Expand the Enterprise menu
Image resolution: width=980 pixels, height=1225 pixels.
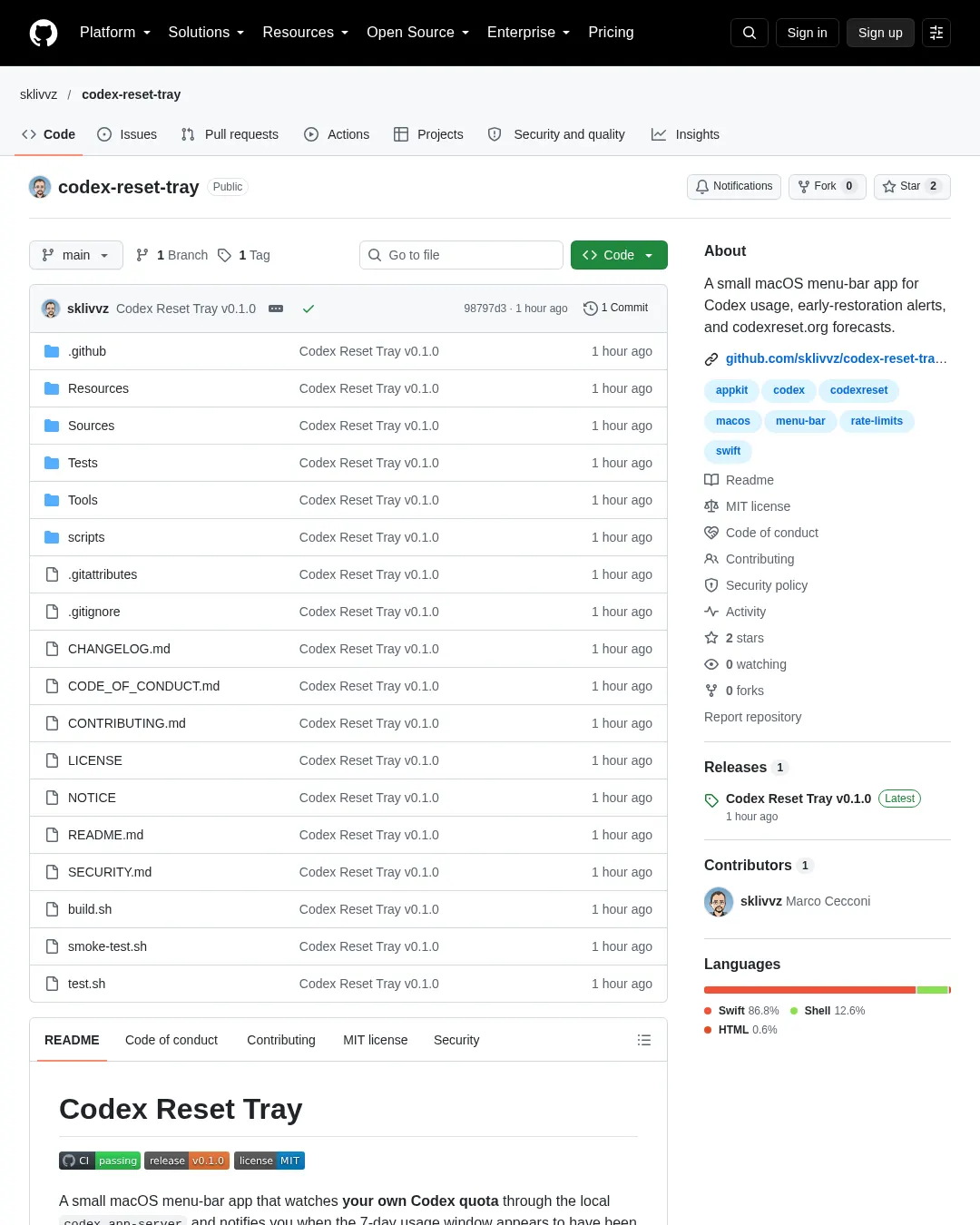[528, 33]
